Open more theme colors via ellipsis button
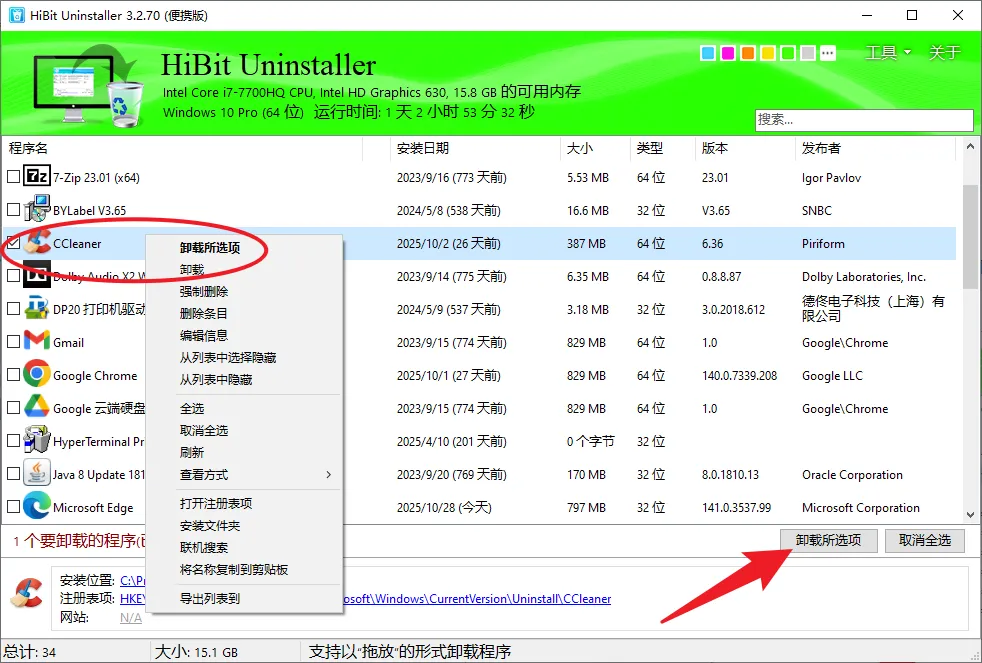The width and height of the screenshot is (982, 663). [828, 53]
